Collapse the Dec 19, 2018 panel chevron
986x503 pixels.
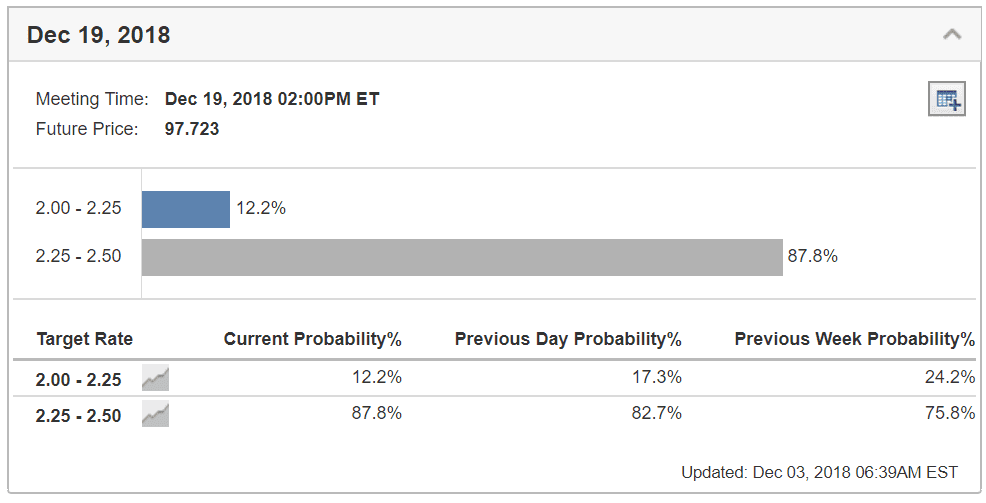click(952, 35)
